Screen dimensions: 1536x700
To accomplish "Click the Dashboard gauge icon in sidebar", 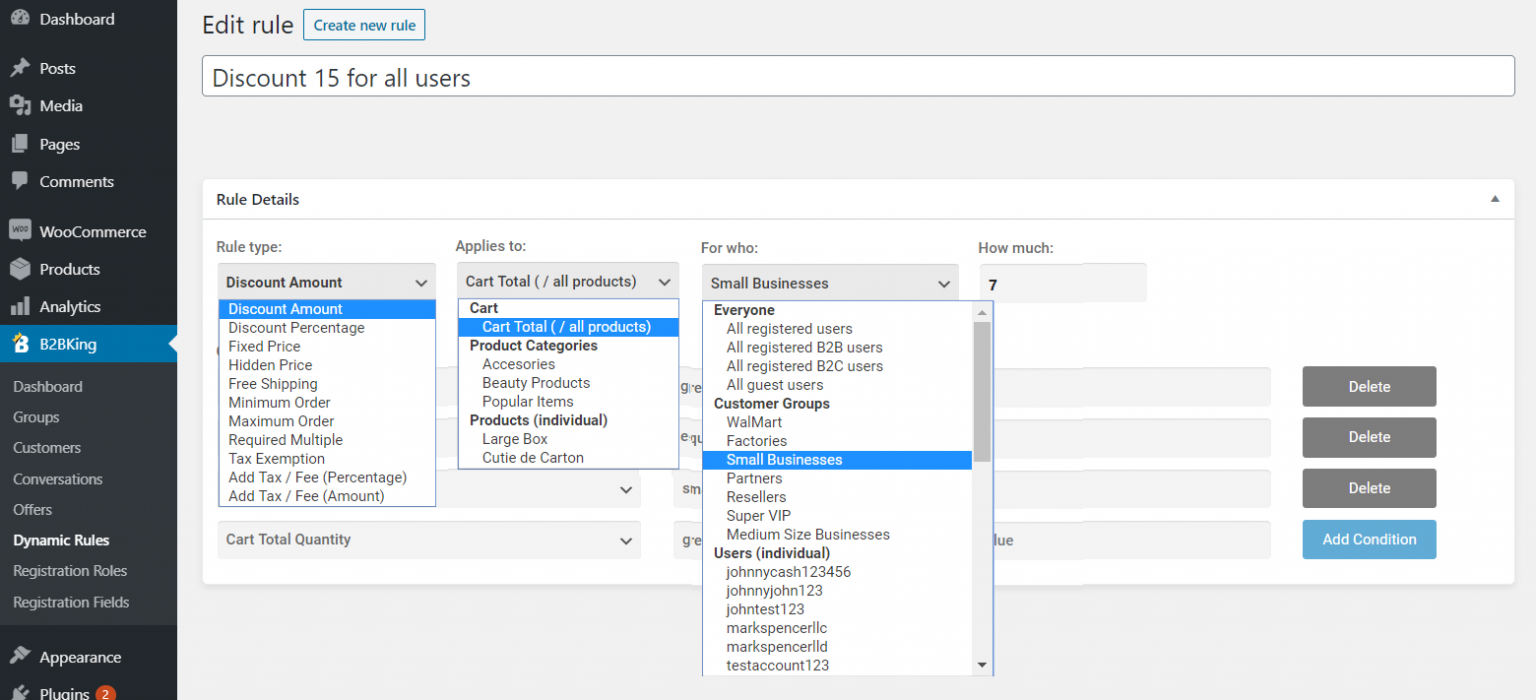I will coord(20,19).
